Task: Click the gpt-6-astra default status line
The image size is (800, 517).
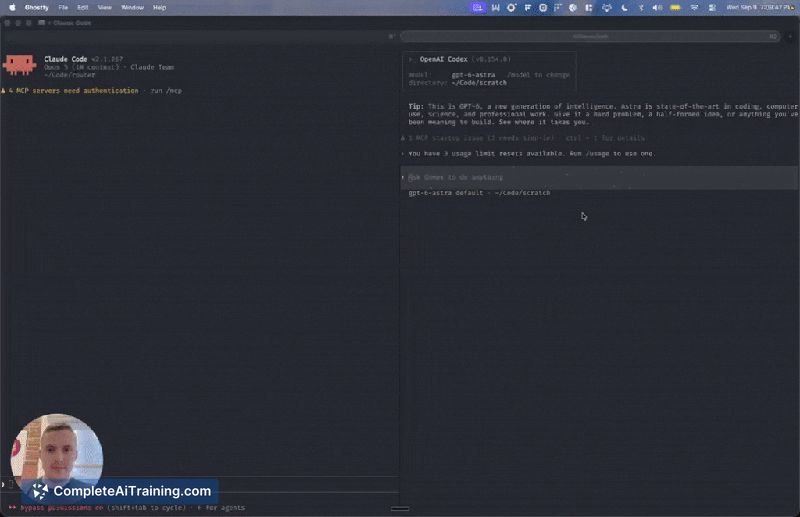Action: point(479,193)
